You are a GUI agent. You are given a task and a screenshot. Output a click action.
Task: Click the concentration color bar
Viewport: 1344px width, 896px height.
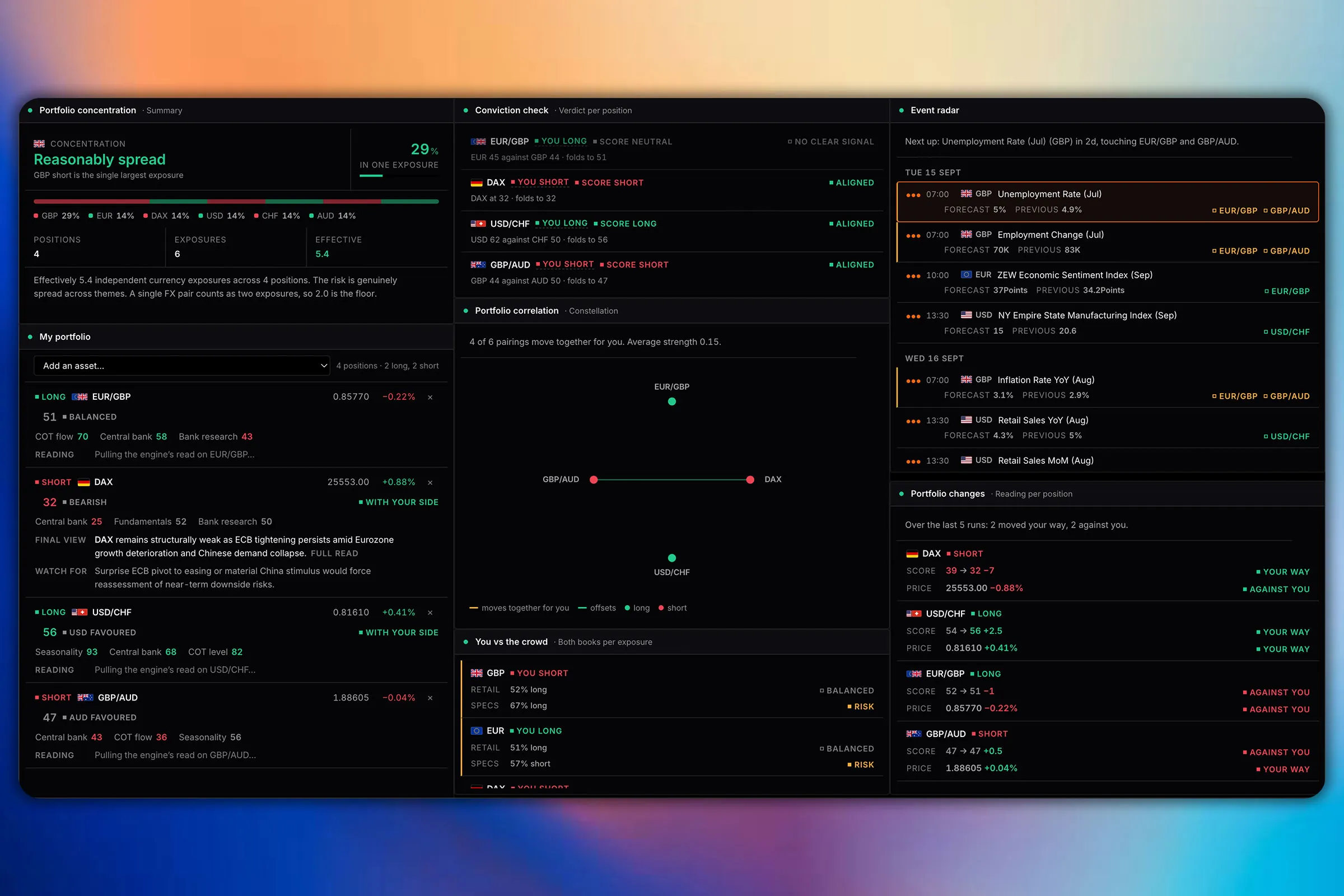click(236, 202)
